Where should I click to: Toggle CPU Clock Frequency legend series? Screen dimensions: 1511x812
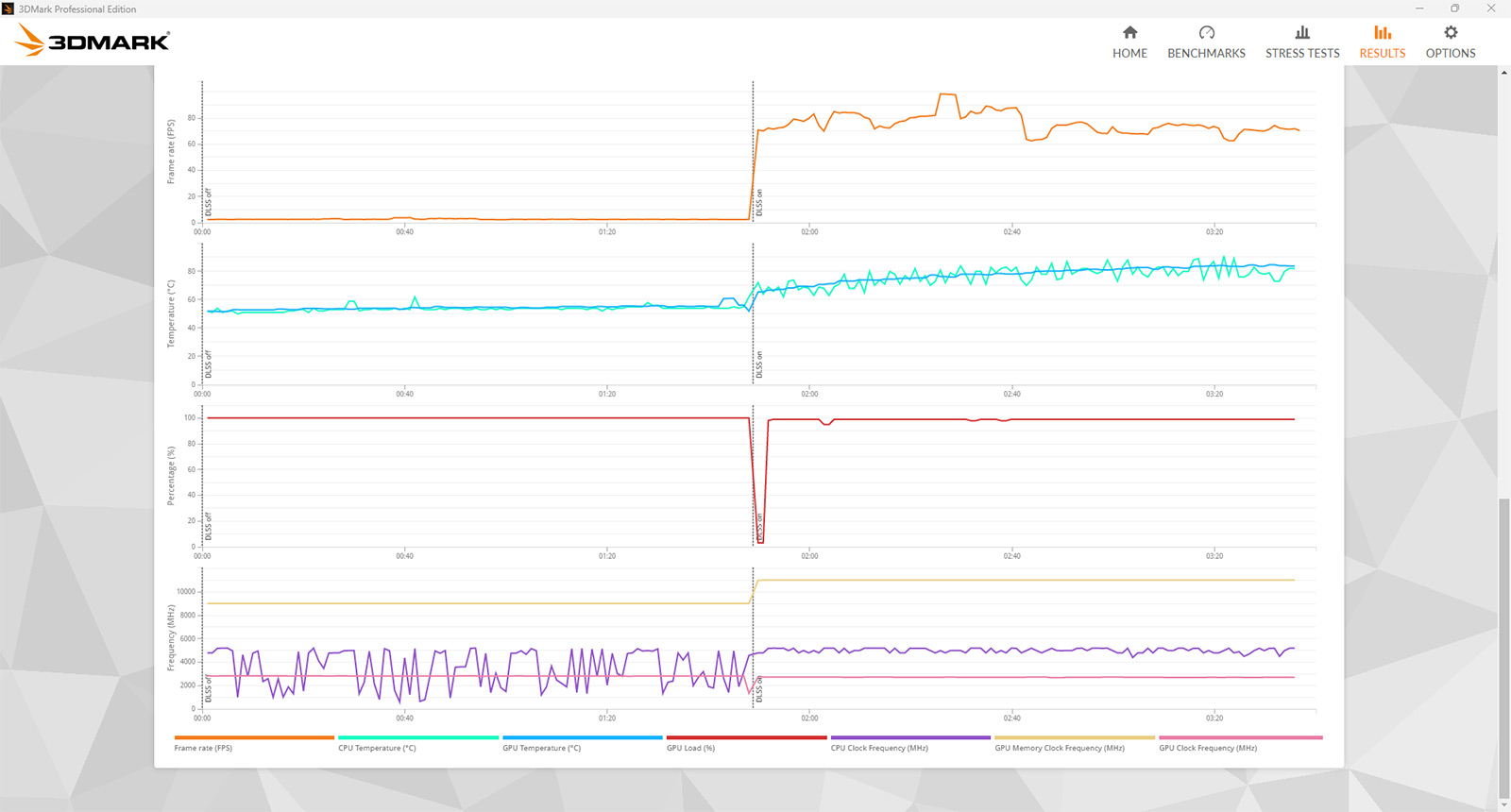tap(879, 748)
